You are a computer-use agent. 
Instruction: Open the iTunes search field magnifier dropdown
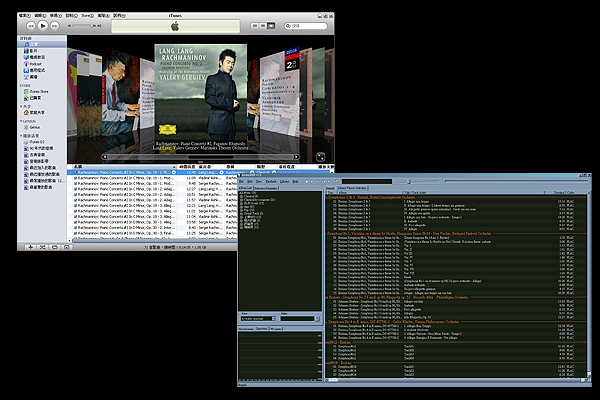click(x=288, y=26)
